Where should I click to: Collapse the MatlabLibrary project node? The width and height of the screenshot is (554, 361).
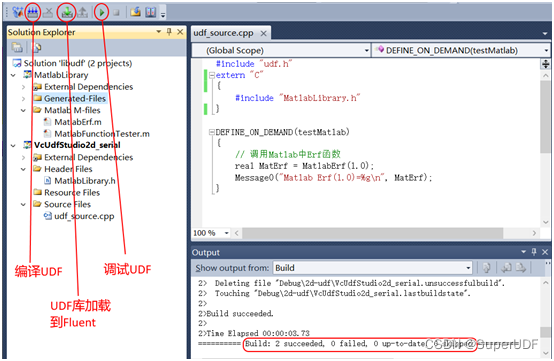click(x=13, y=75)
